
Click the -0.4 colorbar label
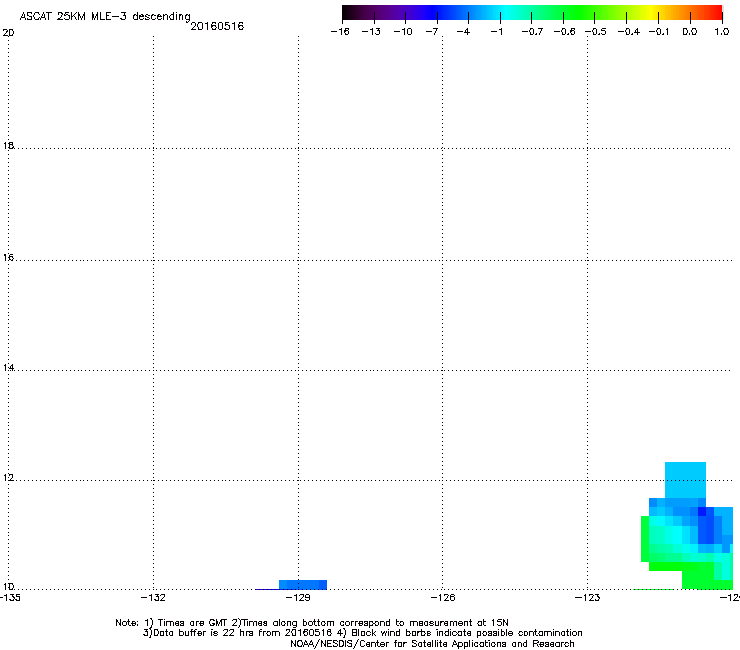[629, 32]
